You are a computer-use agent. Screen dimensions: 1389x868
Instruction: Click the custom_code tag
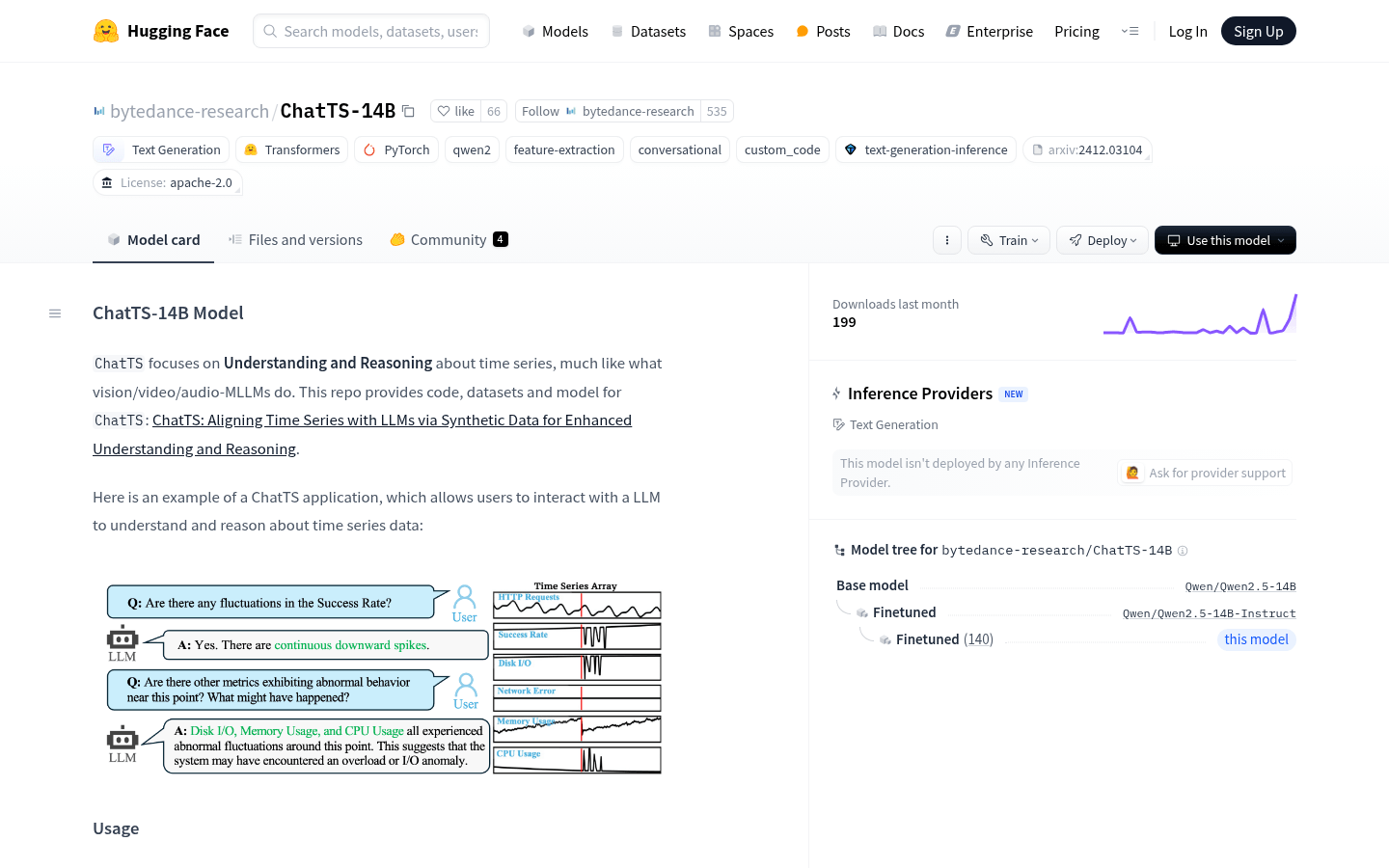(782, 149)
